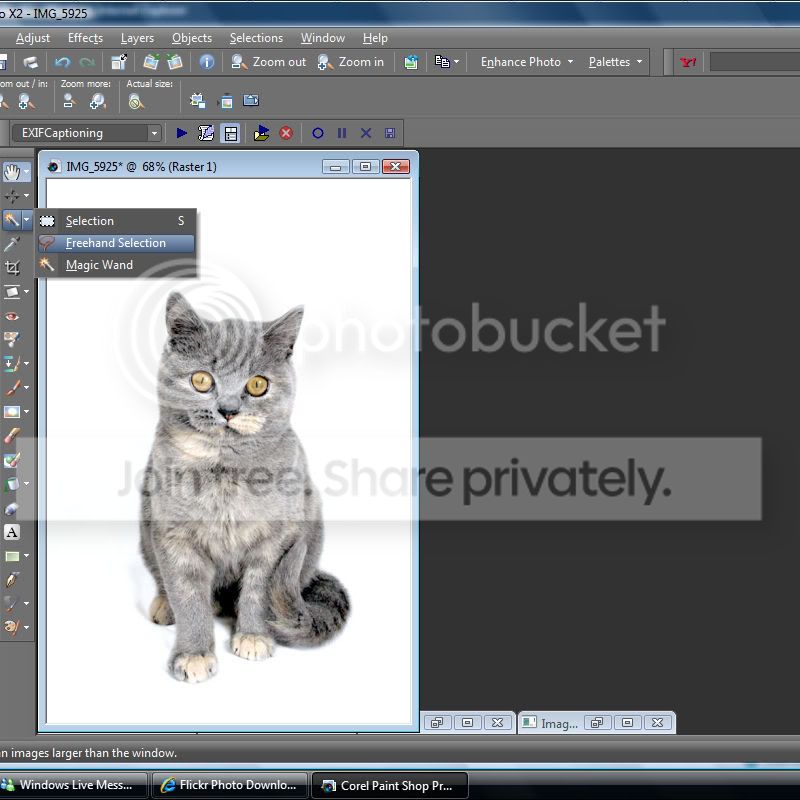
Task: Select the Text tool
Action: 12,532
